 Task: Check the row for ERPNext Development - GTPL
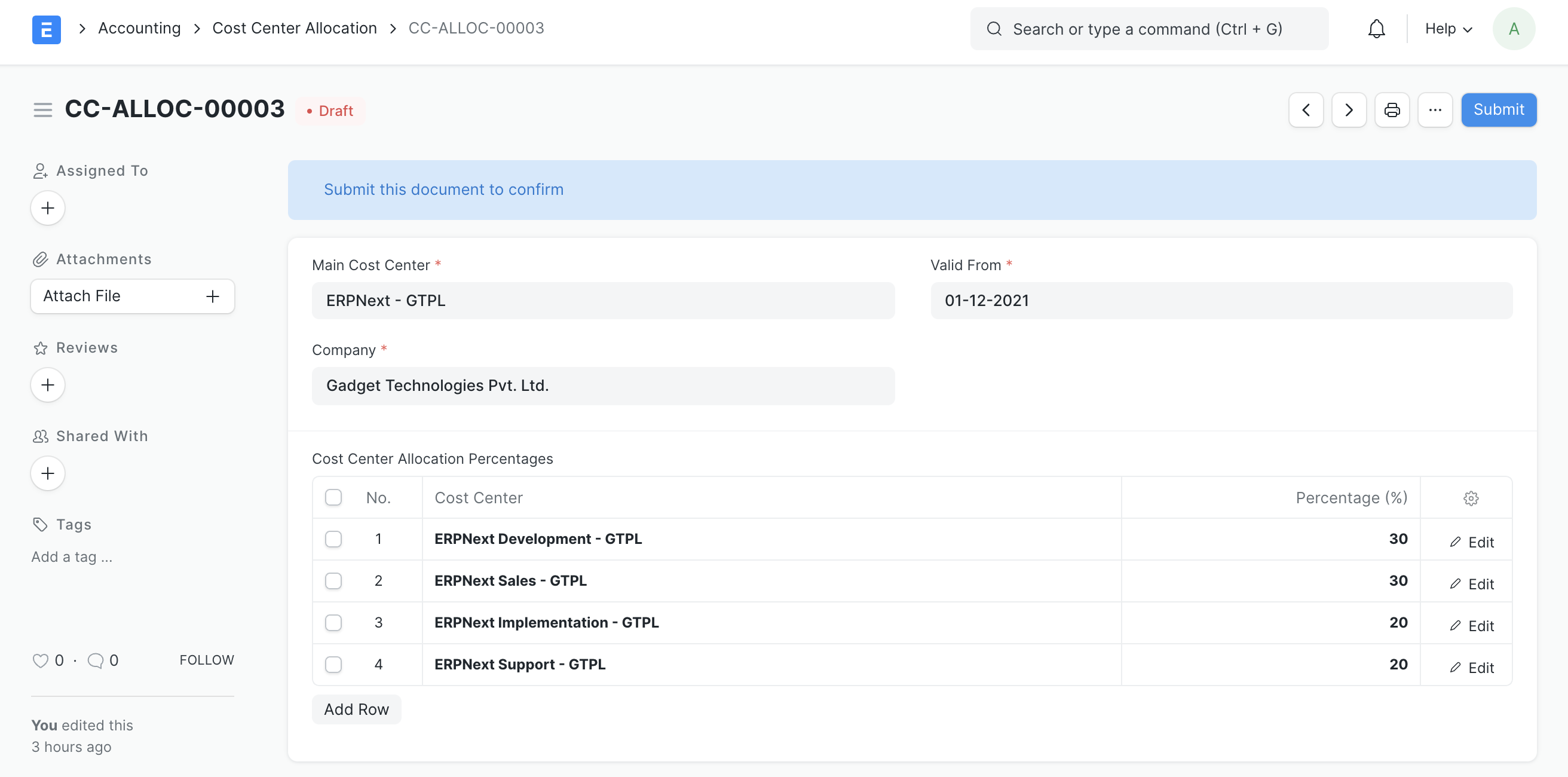tap(333, 539)
